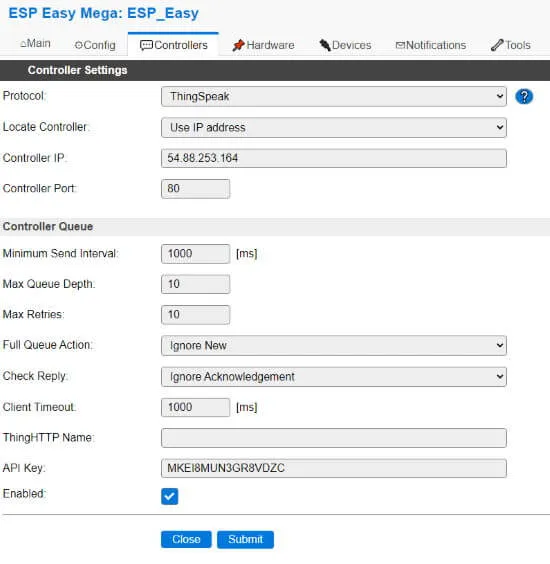Submit the controller settings
550x564 pixels.
coord(245,539)
